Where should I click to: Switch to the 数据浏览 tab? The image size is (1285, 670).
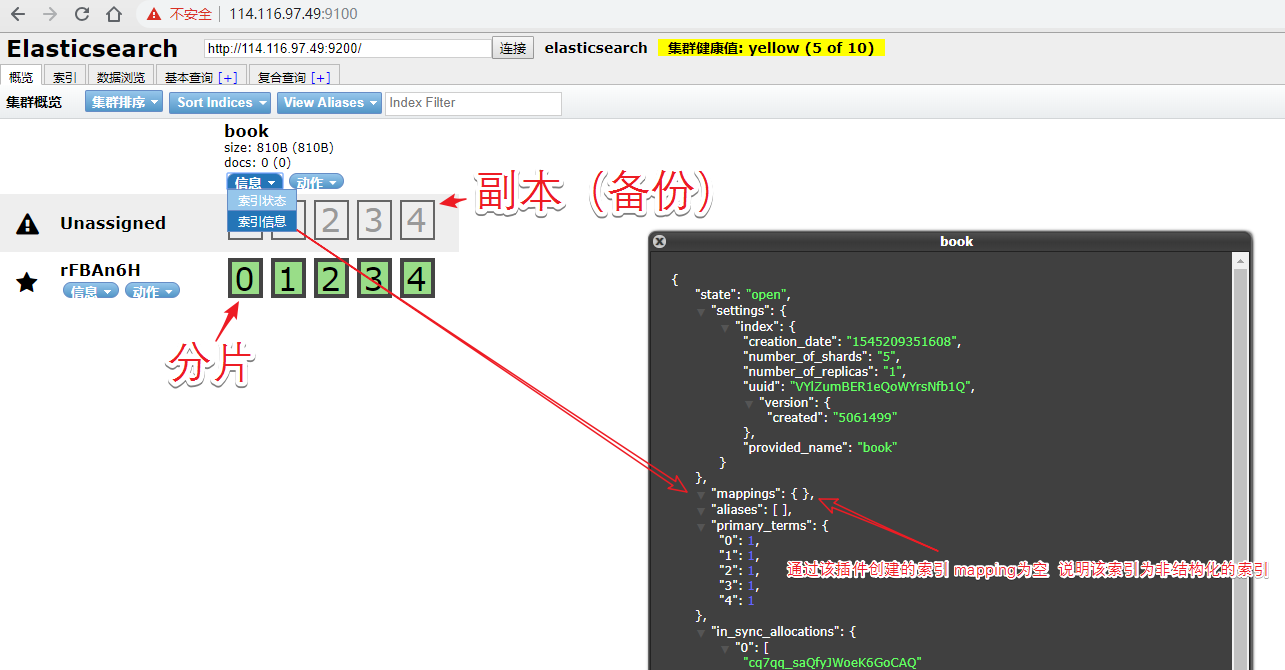coord(121,77)
